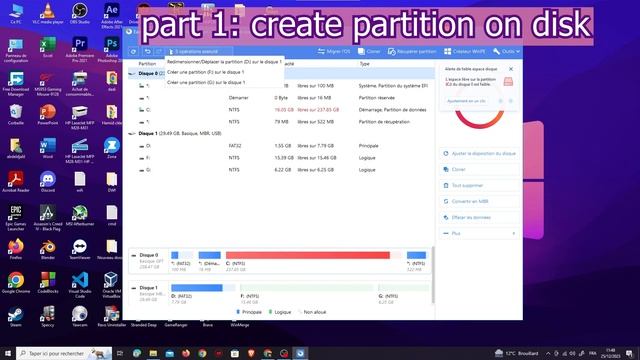
Task: Click the Cloner button in the top toolbar
Action: click(x=369, y=51)
